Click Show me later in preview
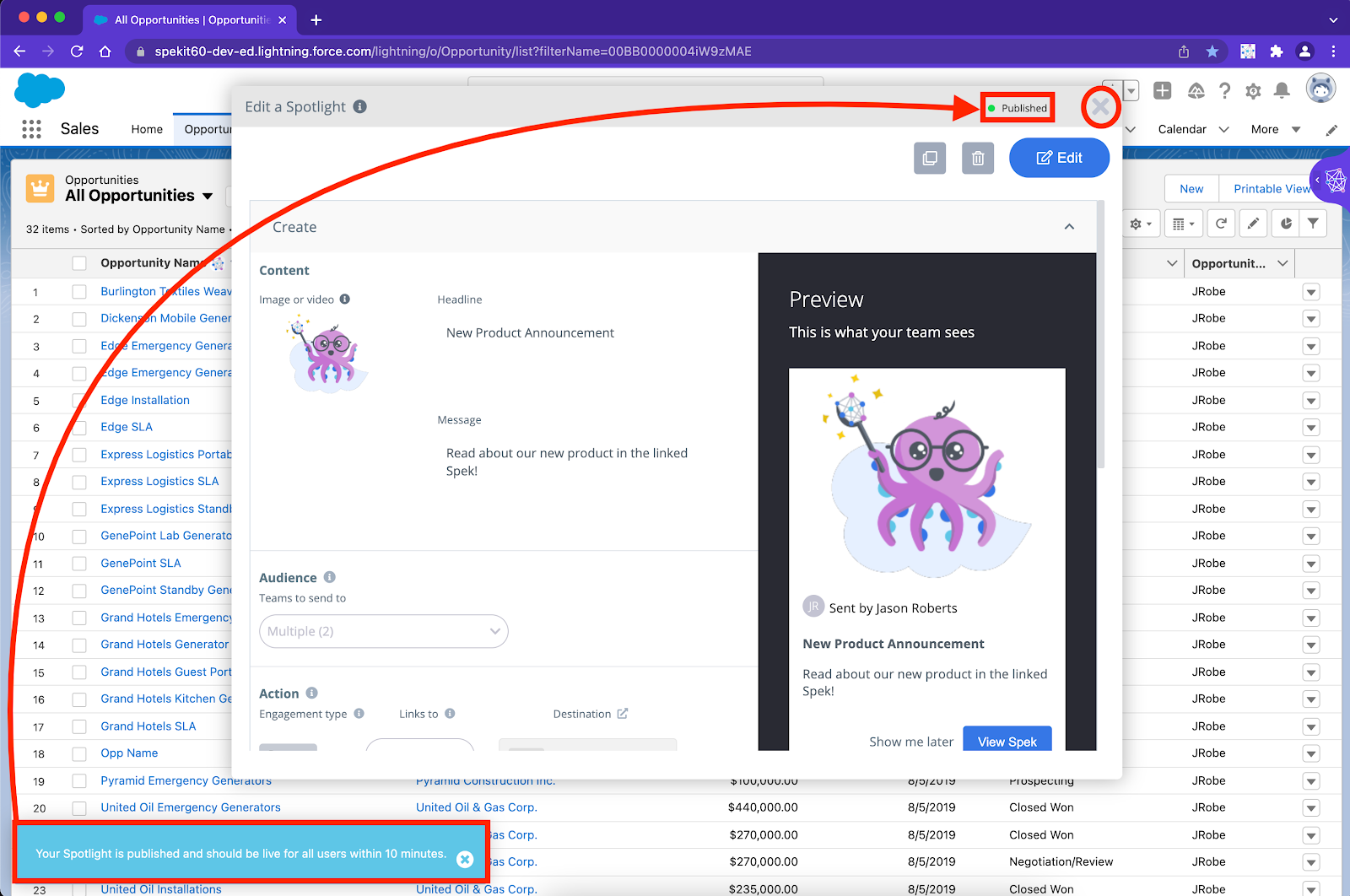Screen dimensions: 1350x896 tap(911, 742)
